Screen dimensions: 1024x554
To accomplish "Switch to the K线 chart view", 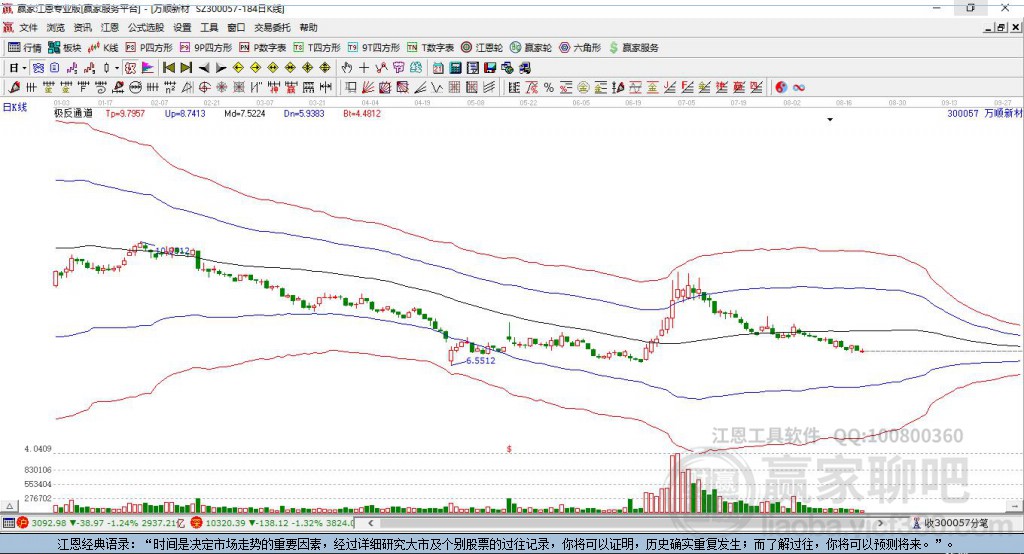I will click(103, 48).
